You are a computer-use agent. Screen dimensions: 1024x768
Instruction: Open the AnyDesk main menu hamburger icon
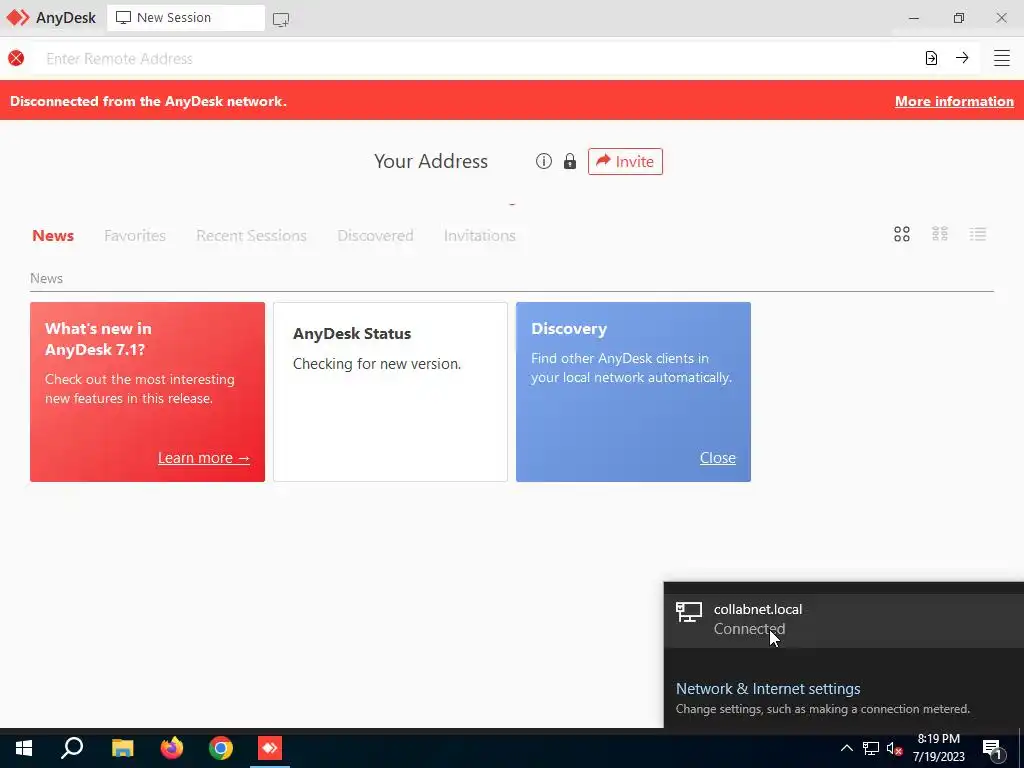tap(1001, 58)
